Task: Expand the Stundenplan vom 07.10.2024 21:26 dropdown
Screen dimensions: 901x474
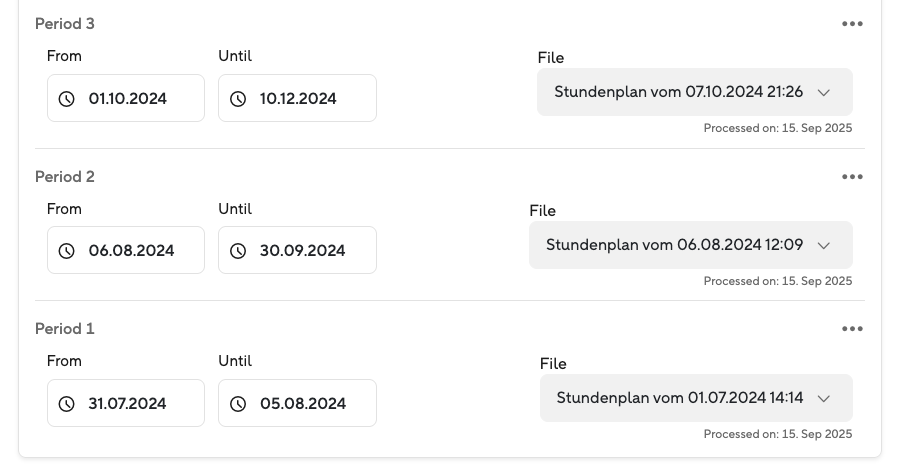Action: click(x=694, y=92)
